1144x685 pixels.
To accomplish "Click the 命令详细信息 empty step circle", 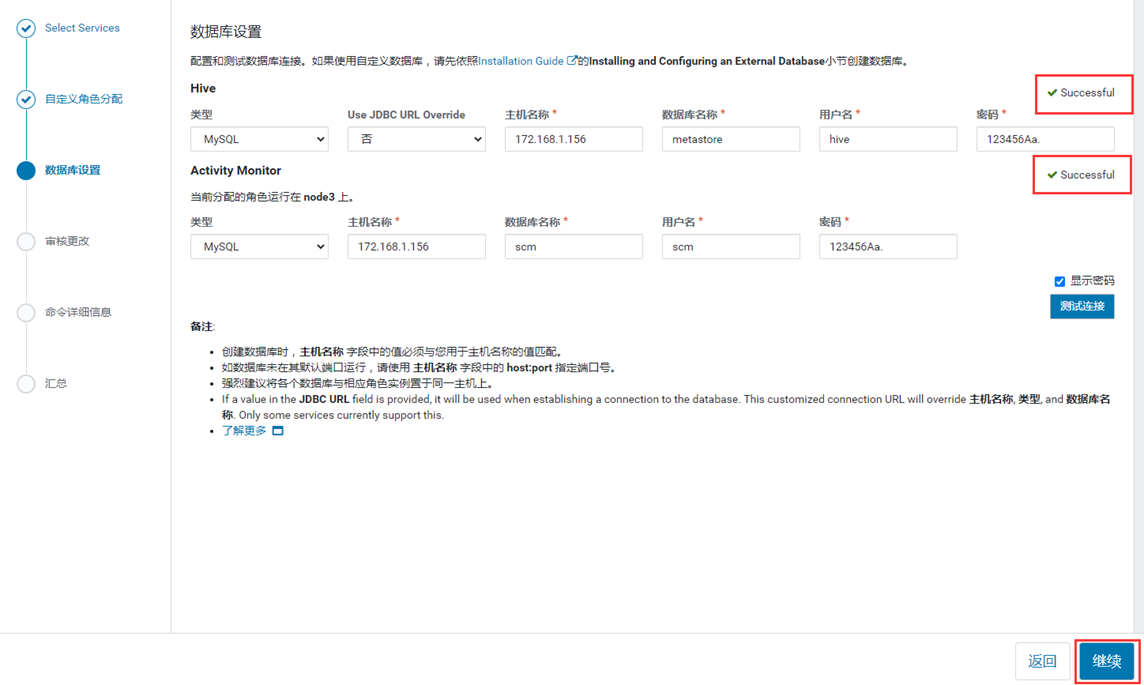I will pos(26,312).
